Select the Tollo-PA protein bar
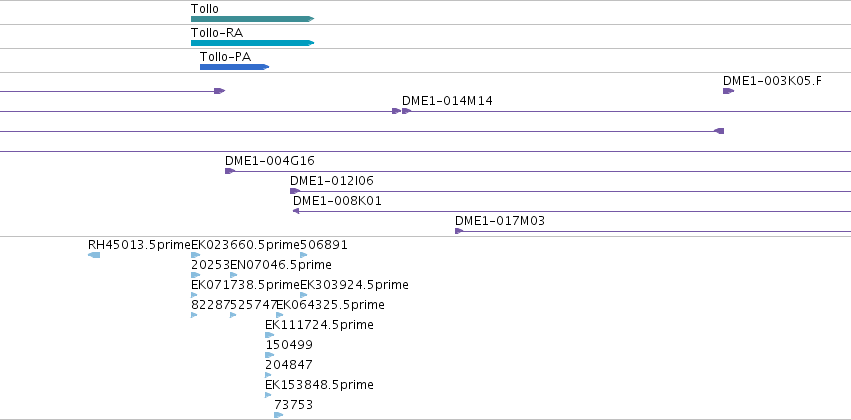The width and height of the screenshot is (851, 420). 234,67
